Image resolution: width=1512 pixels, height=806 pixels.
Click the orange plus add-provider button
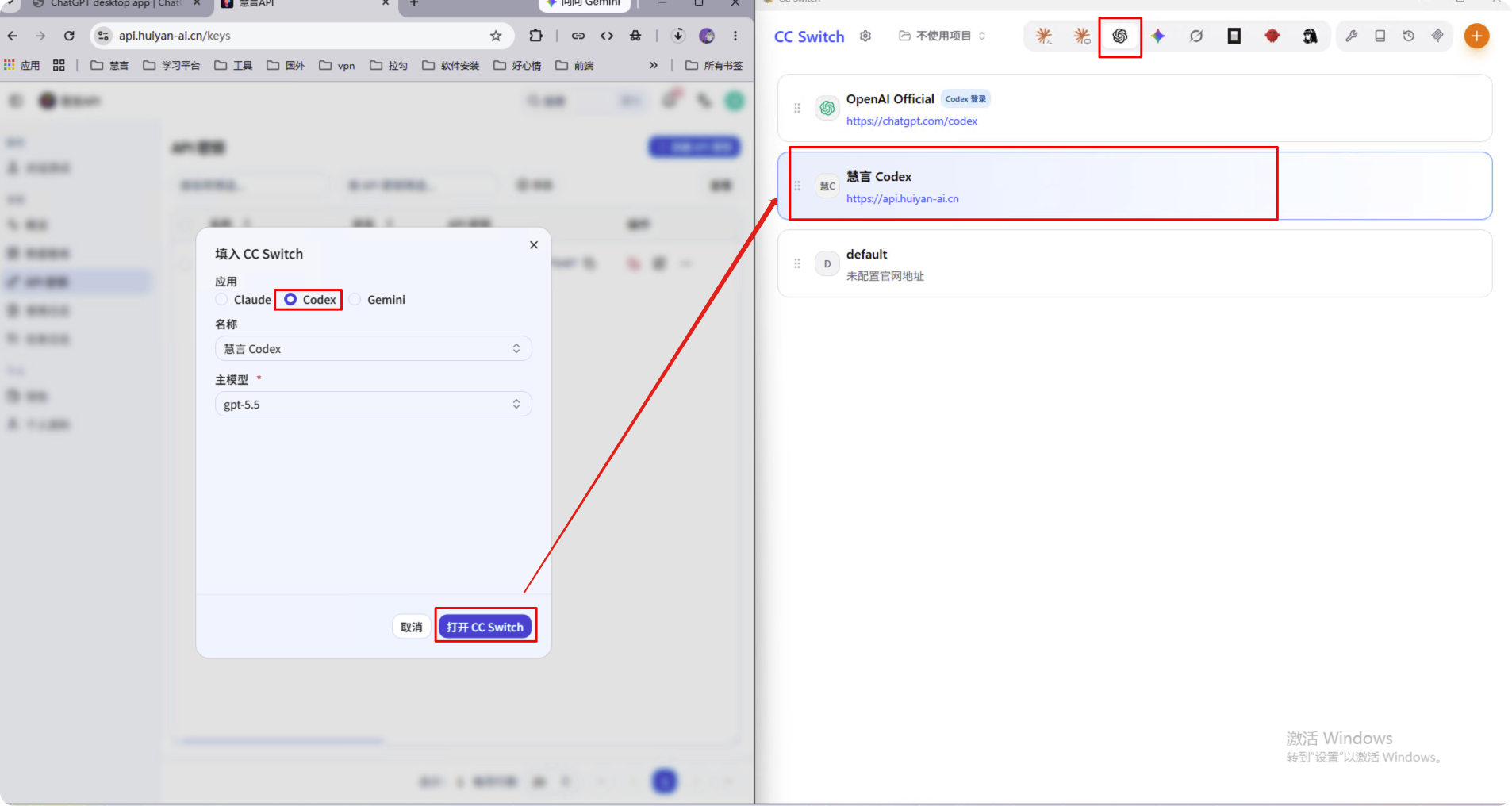pyautogui.click(x=1476, y=36)
